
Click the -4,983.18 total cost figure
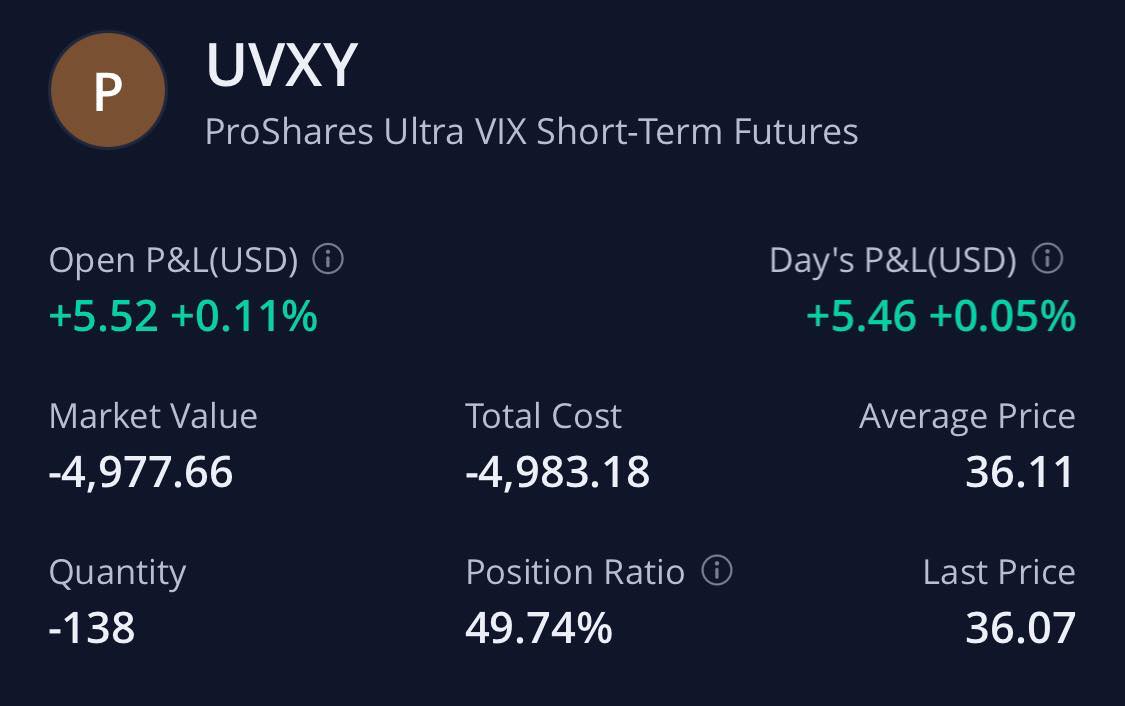(x=557, y=472)
